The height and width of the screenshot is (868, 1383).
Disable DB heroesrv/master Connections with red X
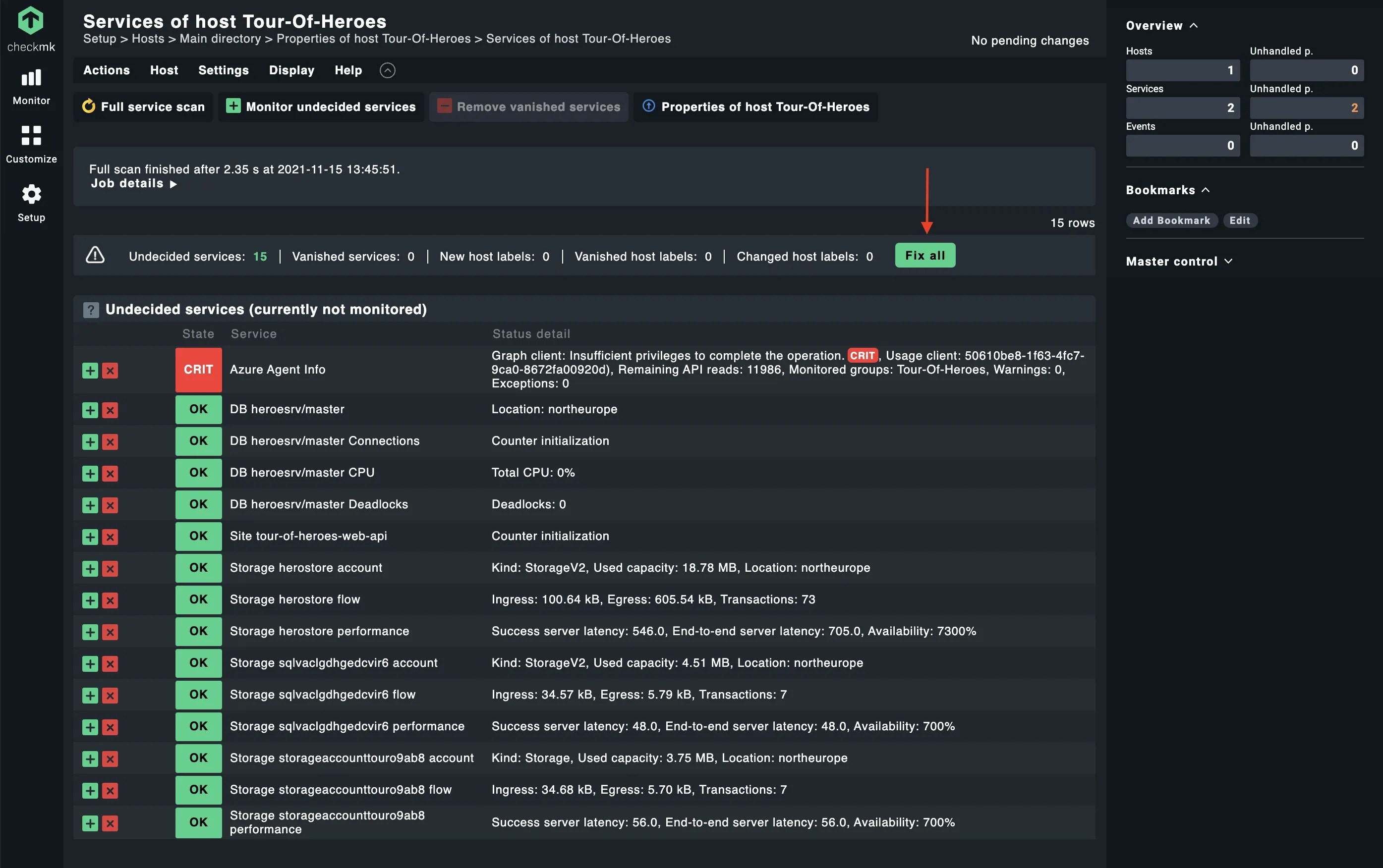click(110, 441)
